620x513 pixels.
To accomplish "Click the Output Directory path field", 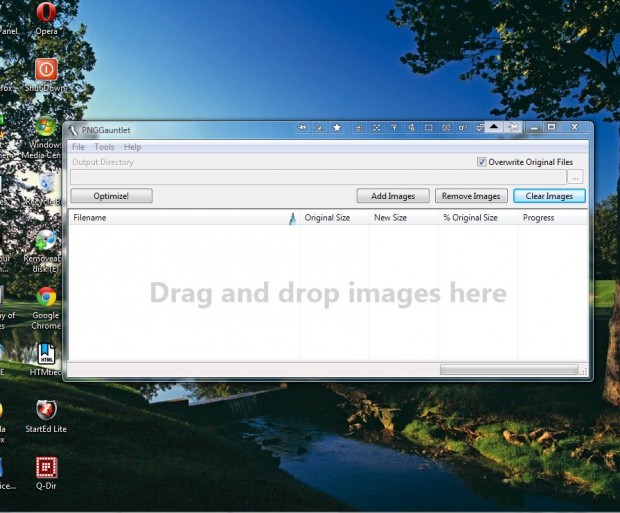I will click(x=318, y=177).
